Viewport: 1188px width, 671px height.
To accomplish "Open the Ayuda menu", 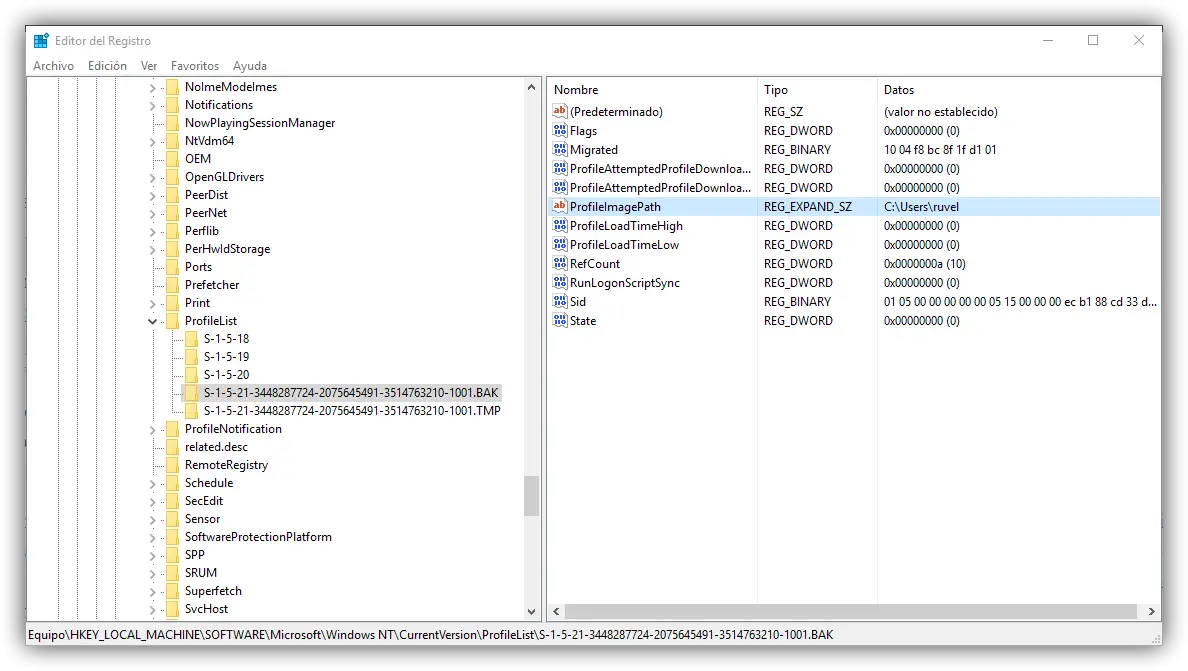I will pyautogui.click(x=249, y=66).
